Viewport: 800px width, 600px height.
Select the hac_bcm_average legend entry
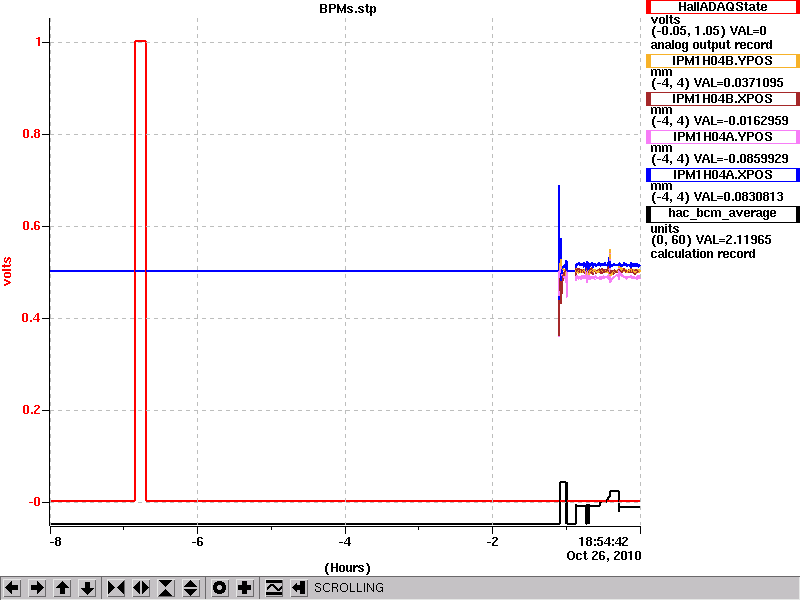(x=722, y=213)
